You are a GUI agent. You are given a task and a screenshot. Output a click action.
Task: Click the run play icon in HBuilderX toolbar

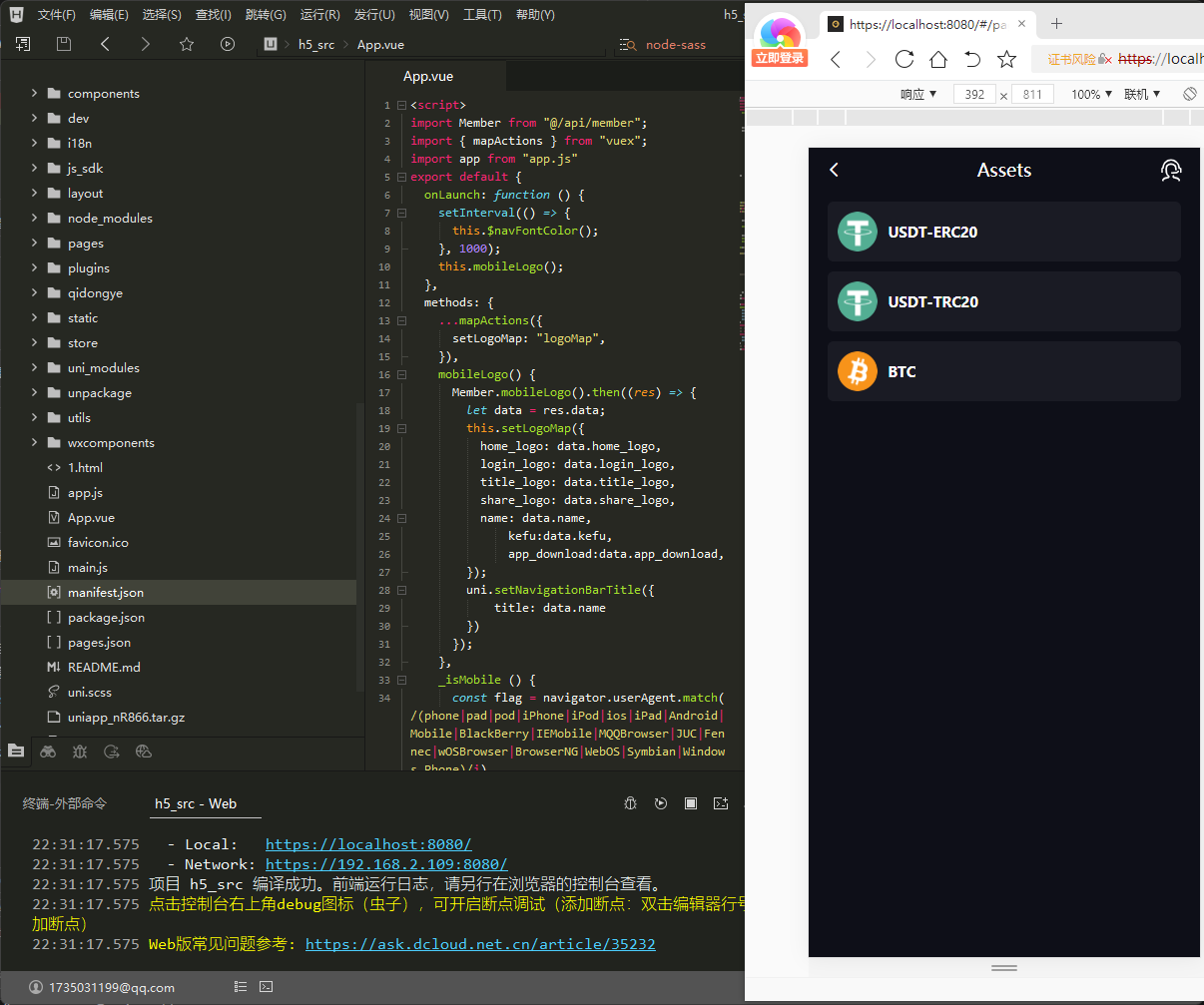coord(228,44)
